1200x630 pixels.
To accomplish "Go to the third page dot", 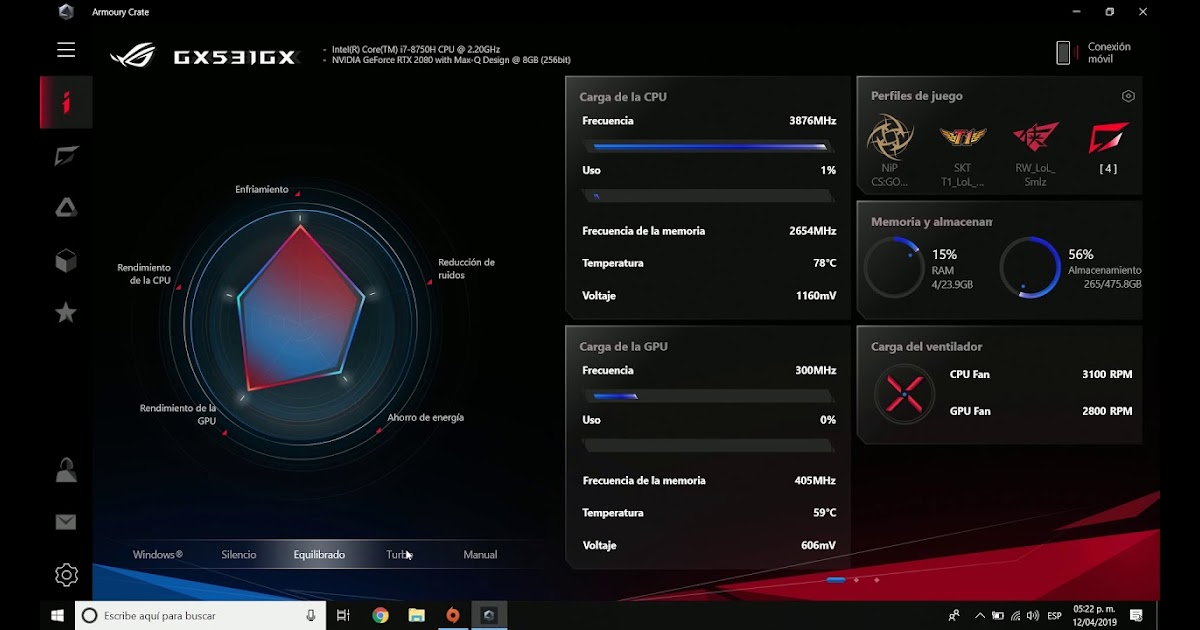I will click(x=877, y=580).
